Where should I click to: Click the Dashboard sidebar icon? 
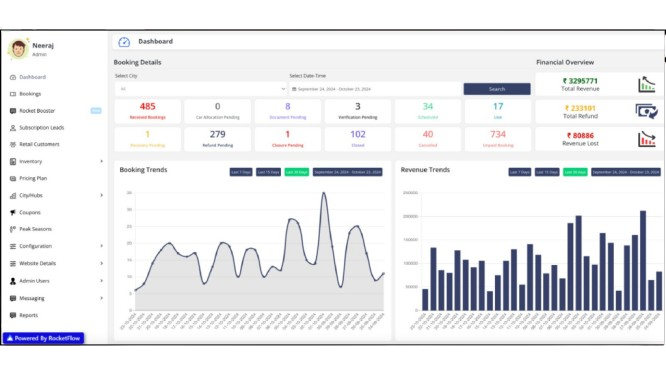point(13,77)
